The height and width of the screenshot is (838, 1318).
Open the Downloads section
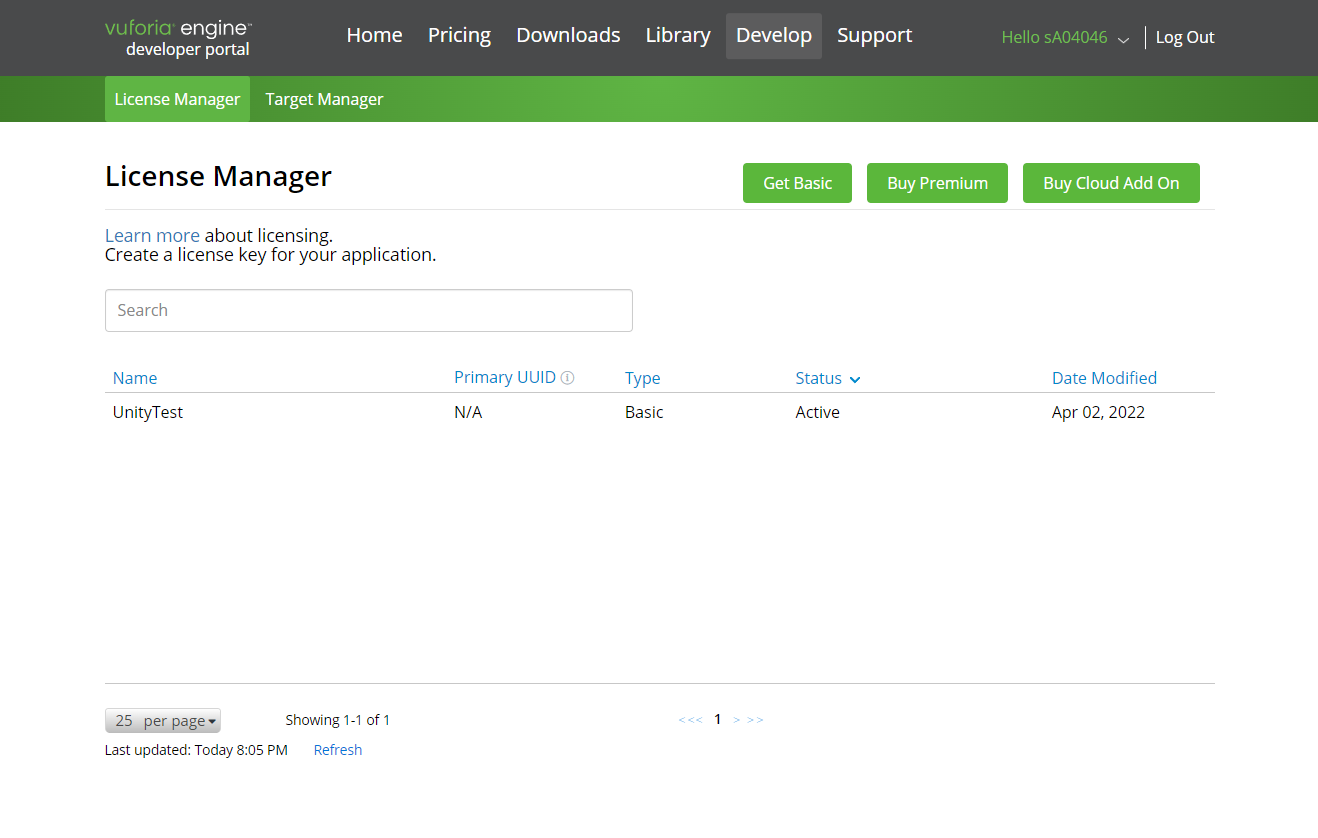point(568,36)
